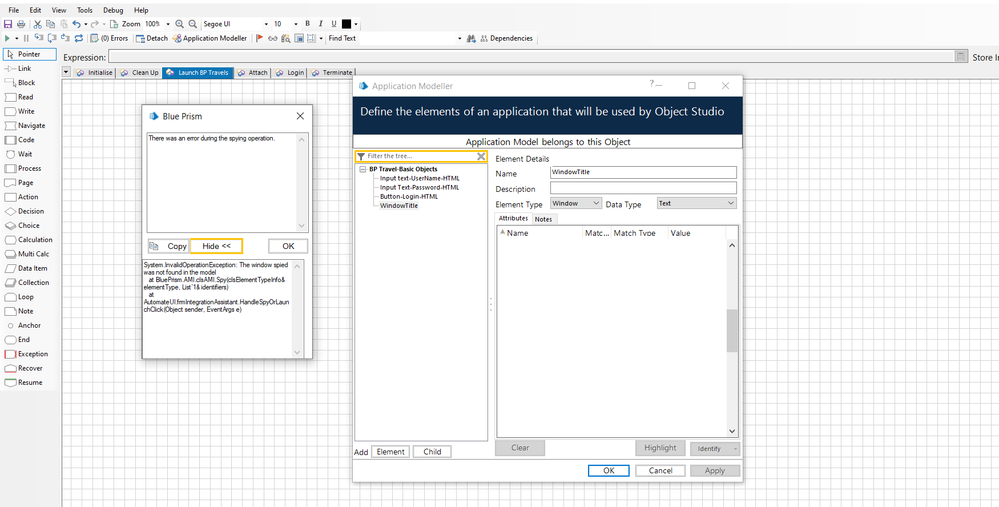This screenshot has width=999, height=507.
Task: Open the black font color swatch
Action: (x=347, y=23)
